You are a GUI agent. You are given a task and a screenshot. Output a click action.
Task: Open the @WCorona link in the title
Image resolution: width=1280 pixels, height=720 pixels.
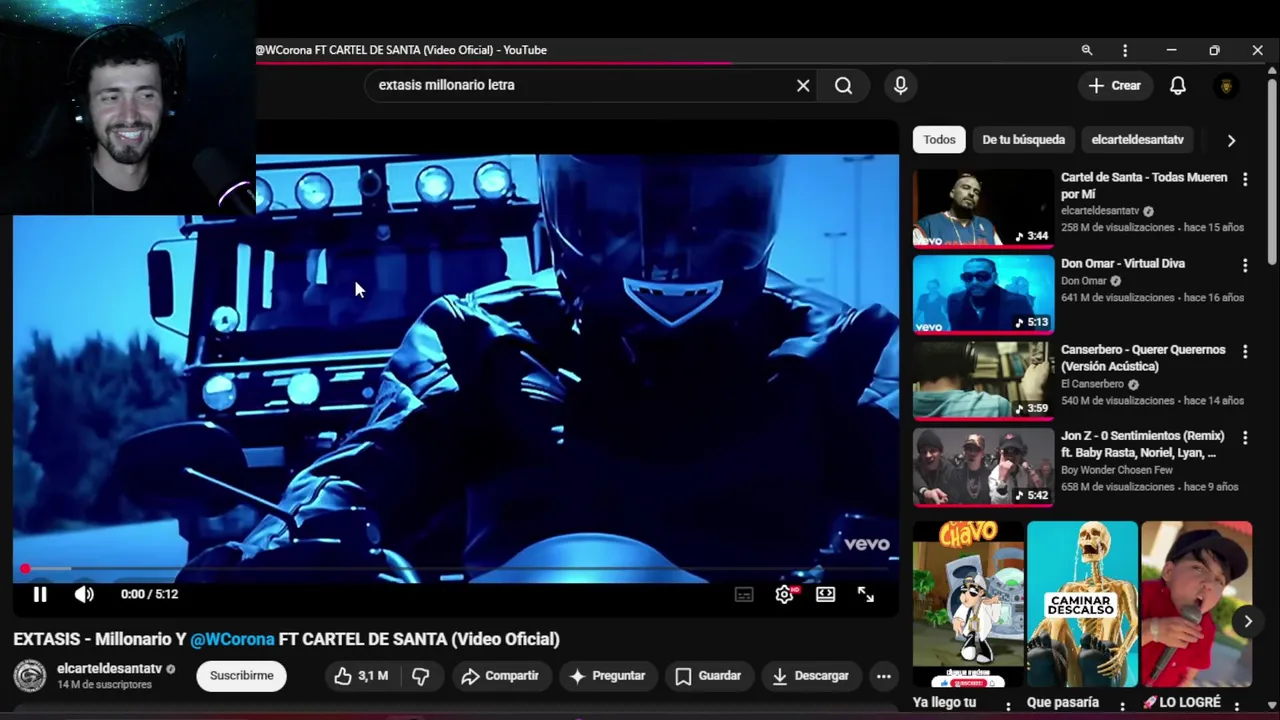tap(232, 639)
